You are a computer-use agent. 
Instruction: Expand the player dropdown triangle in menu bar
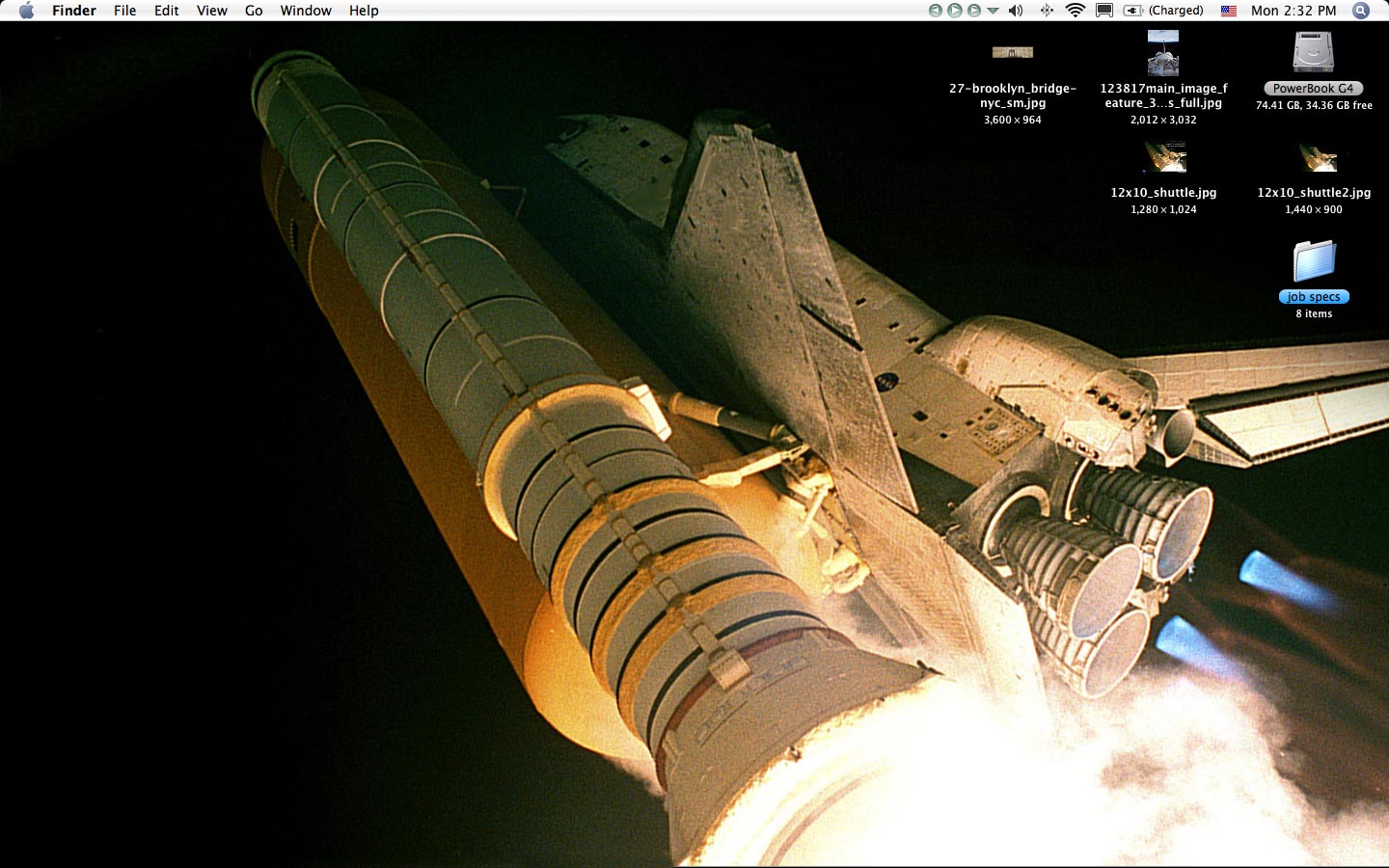click(x=993, y=11)
